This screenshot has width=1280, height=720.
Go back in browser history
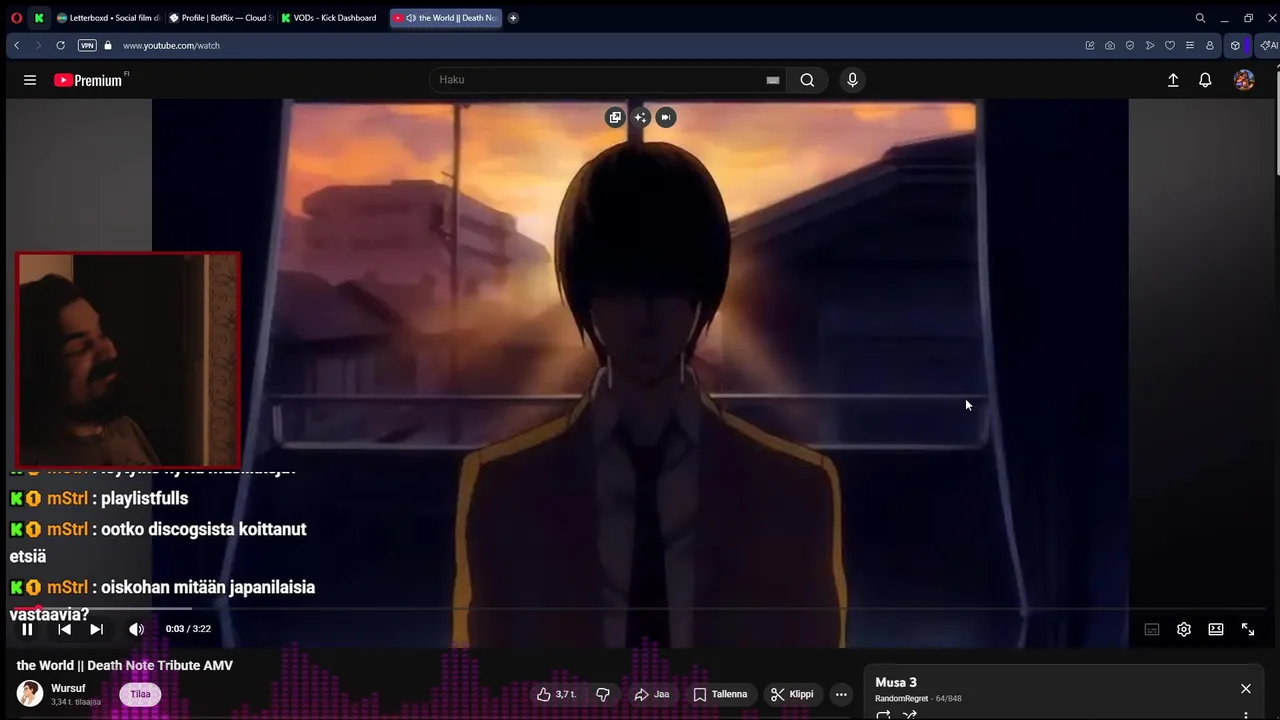click(16, 45)
